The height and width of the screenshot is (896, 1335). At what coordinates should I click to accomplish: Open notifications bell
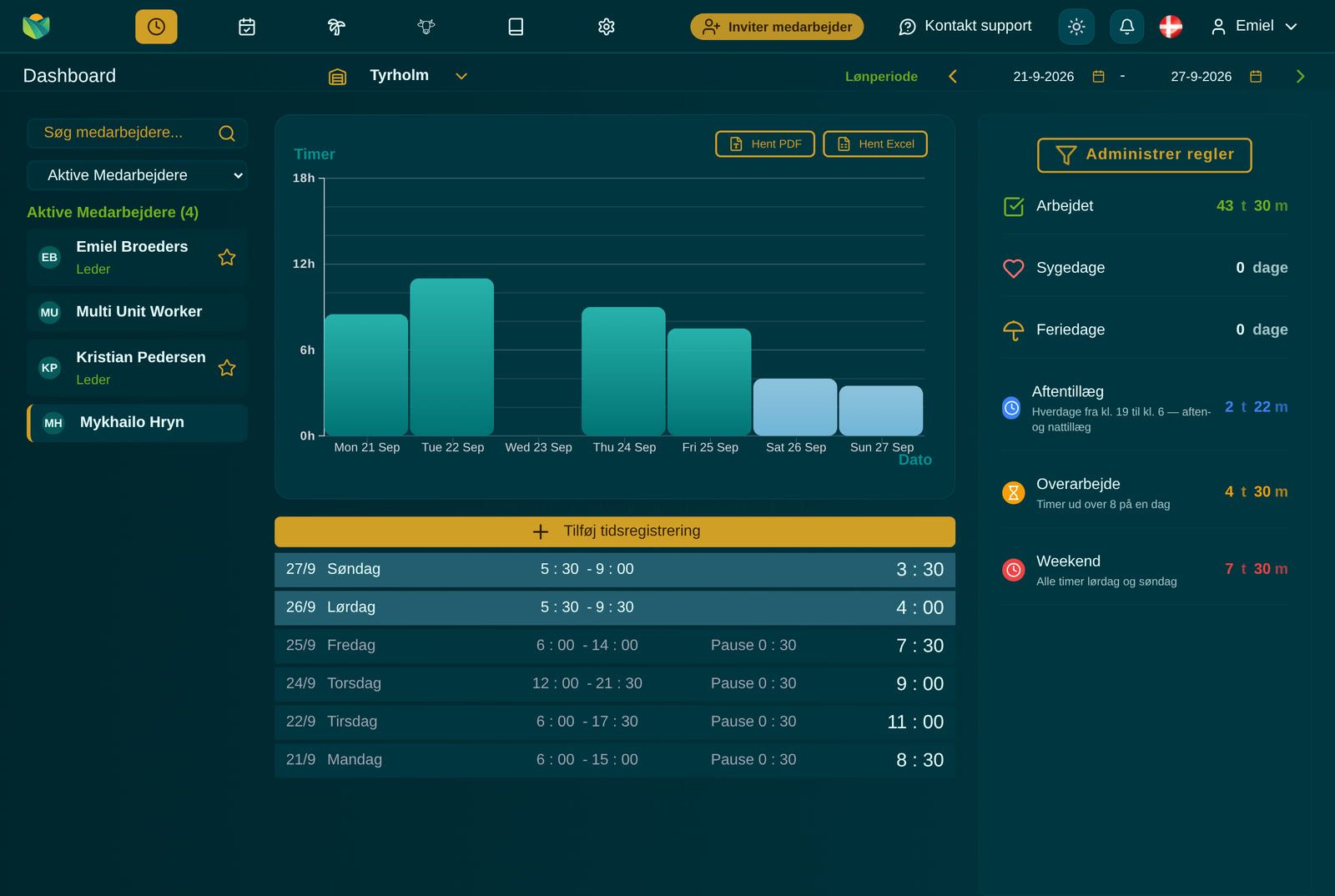pyautogui.click(x=1126, y=27)
